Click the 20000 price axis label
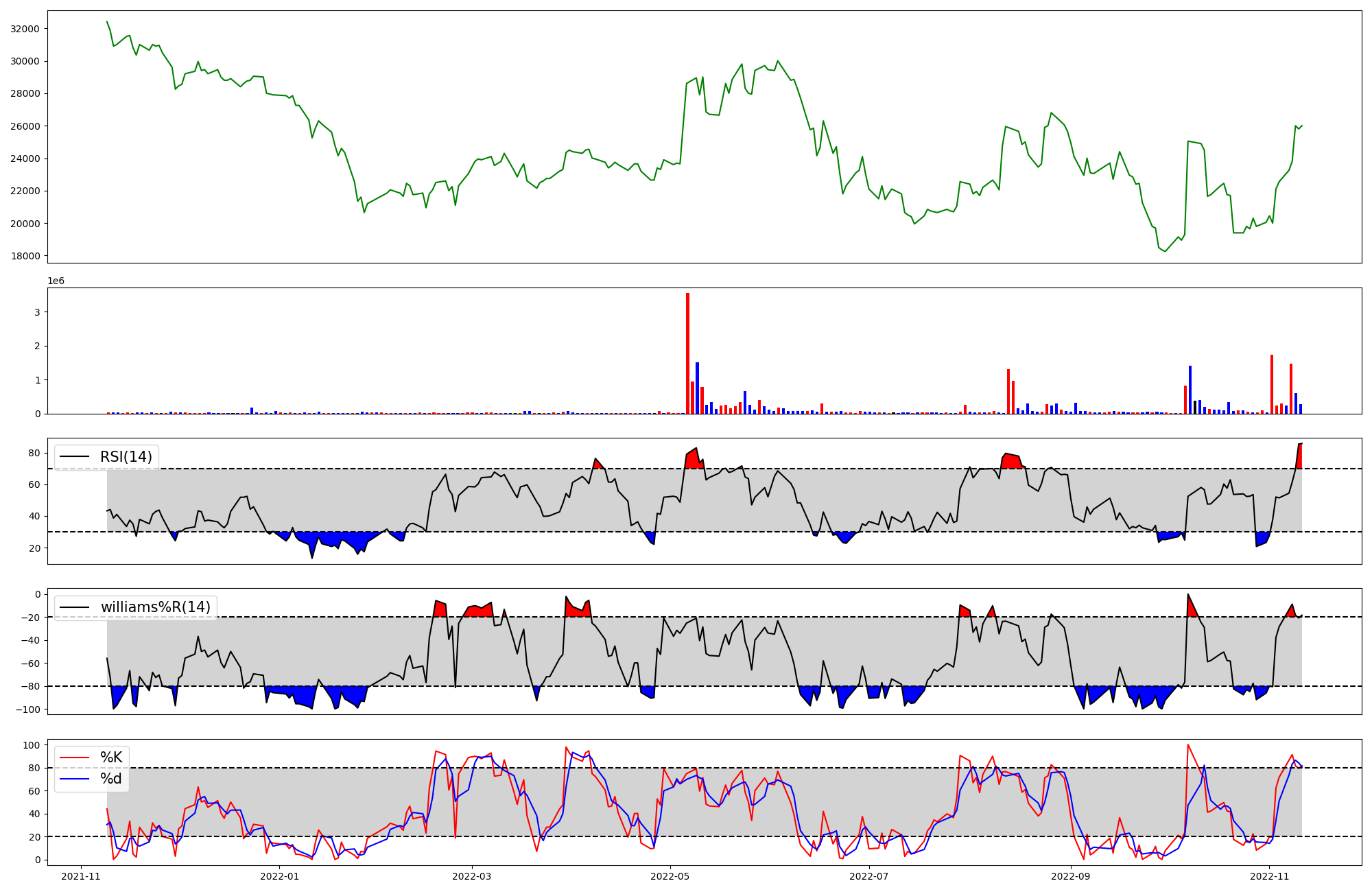This screenshot has height=892, width=1372. 25,224
